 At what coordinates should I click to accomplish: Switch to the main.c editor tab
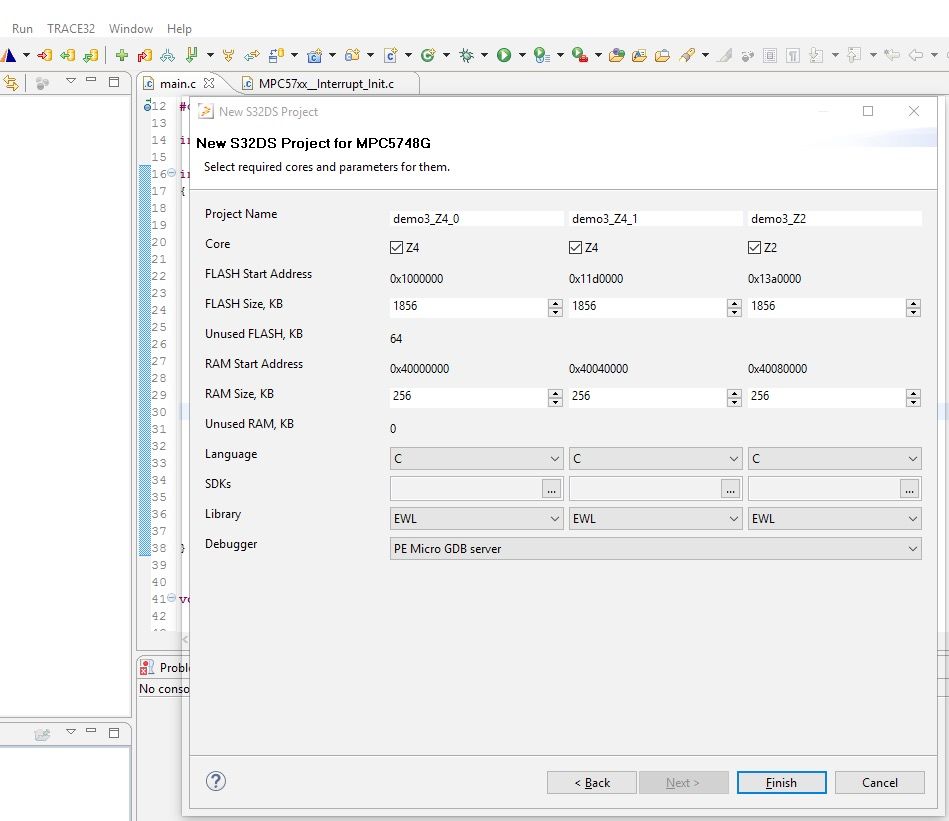coord(177,83)
